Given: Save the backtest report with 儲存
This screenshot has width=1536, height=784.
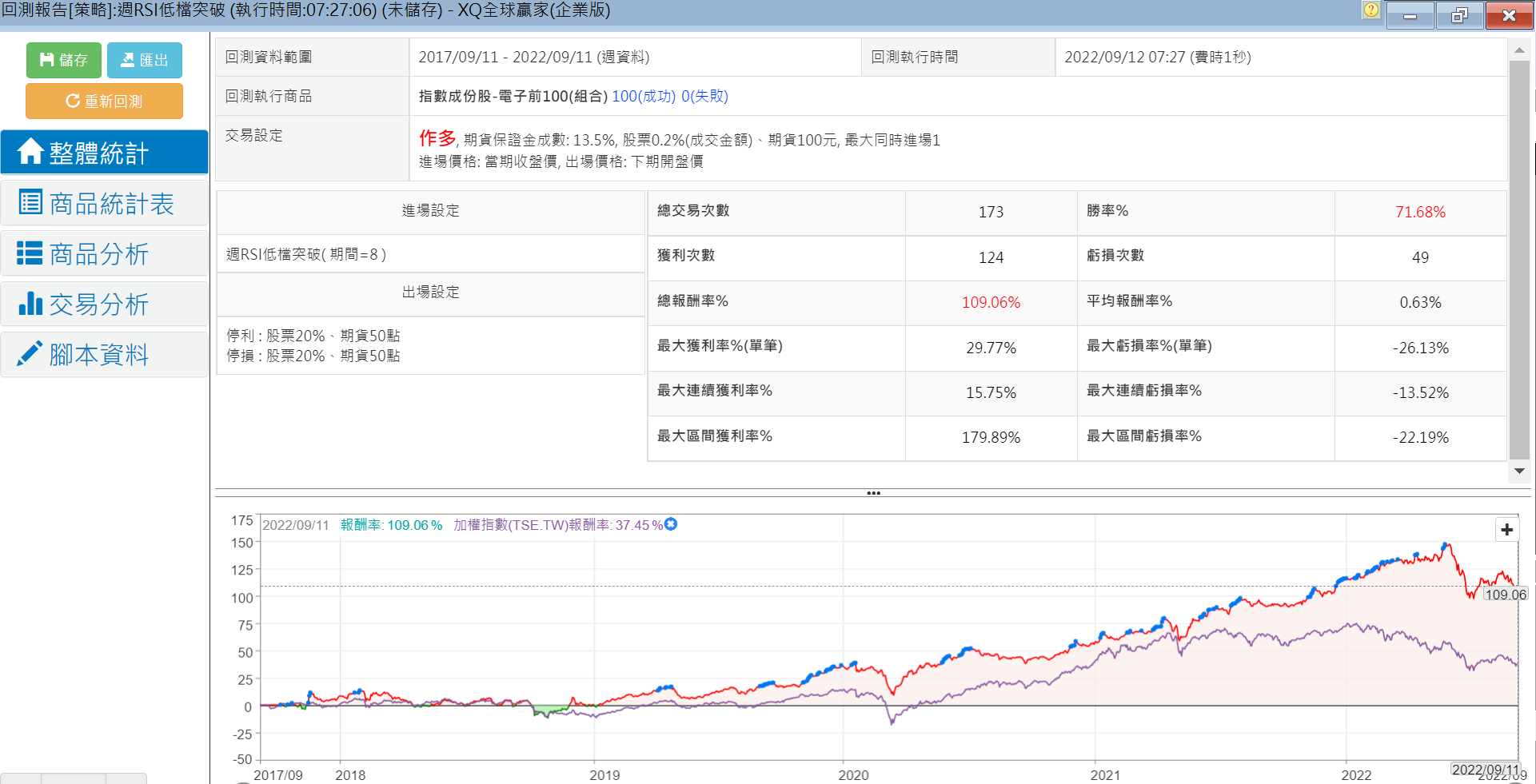Looking at the screenshot, I should (63, 60).
